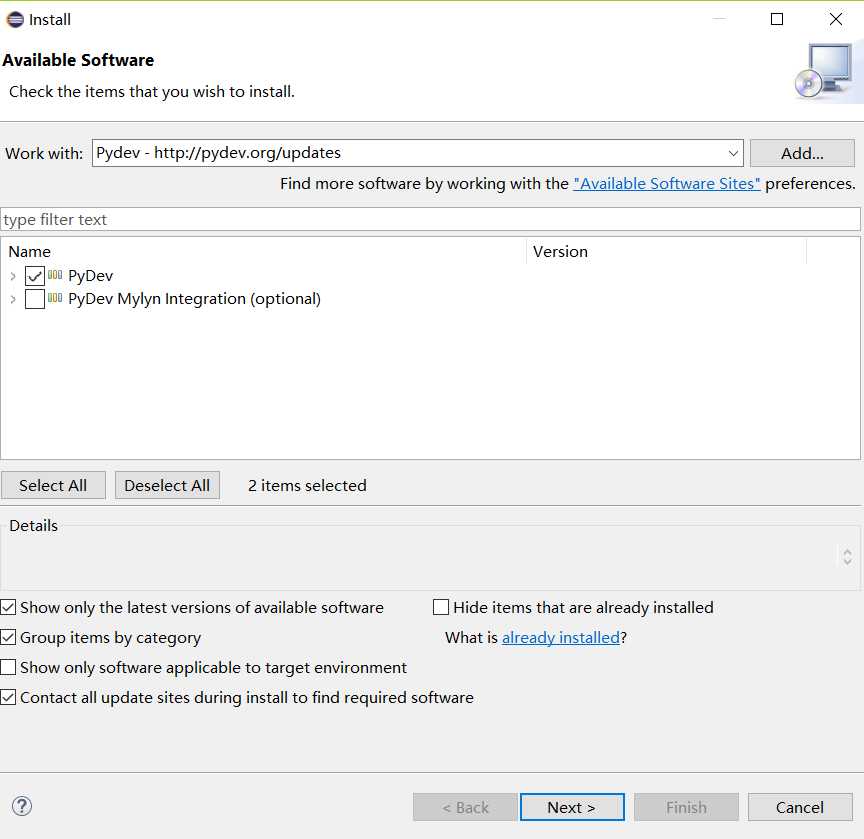Toggle Group items by category option
The width and height of the screenshot is (864, 839).
tap(9, 637)
